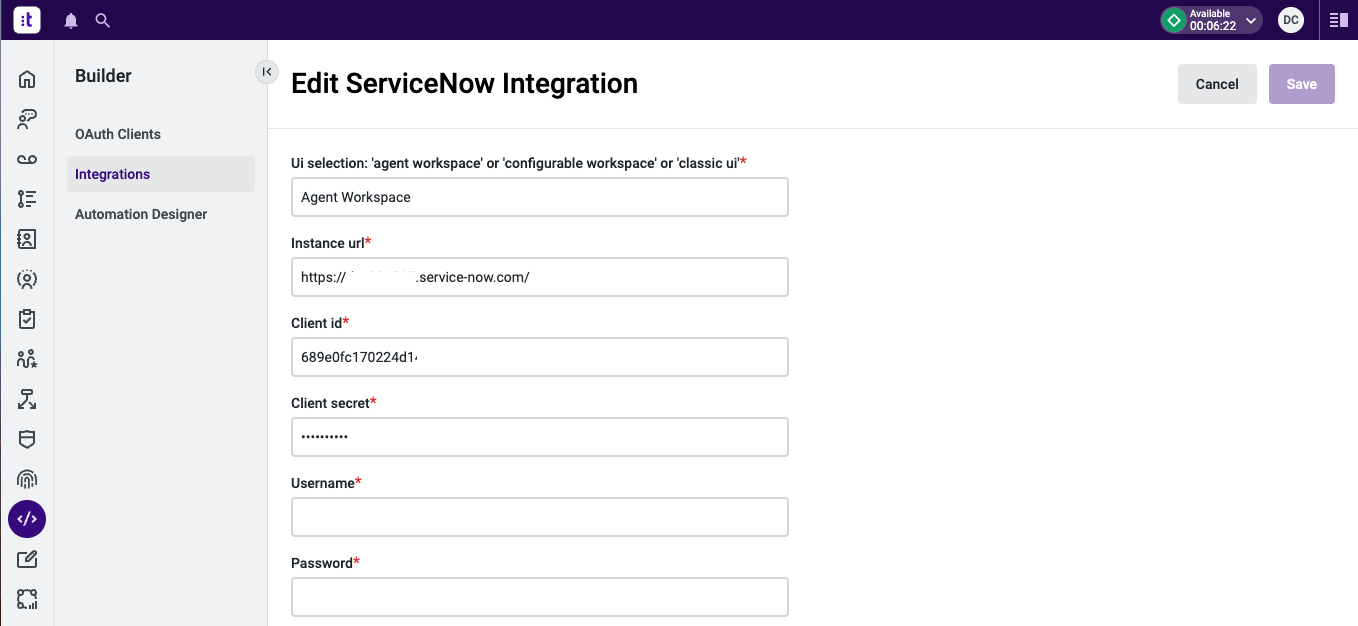Open the routing arrows sidebar icon

click(27, 399)
